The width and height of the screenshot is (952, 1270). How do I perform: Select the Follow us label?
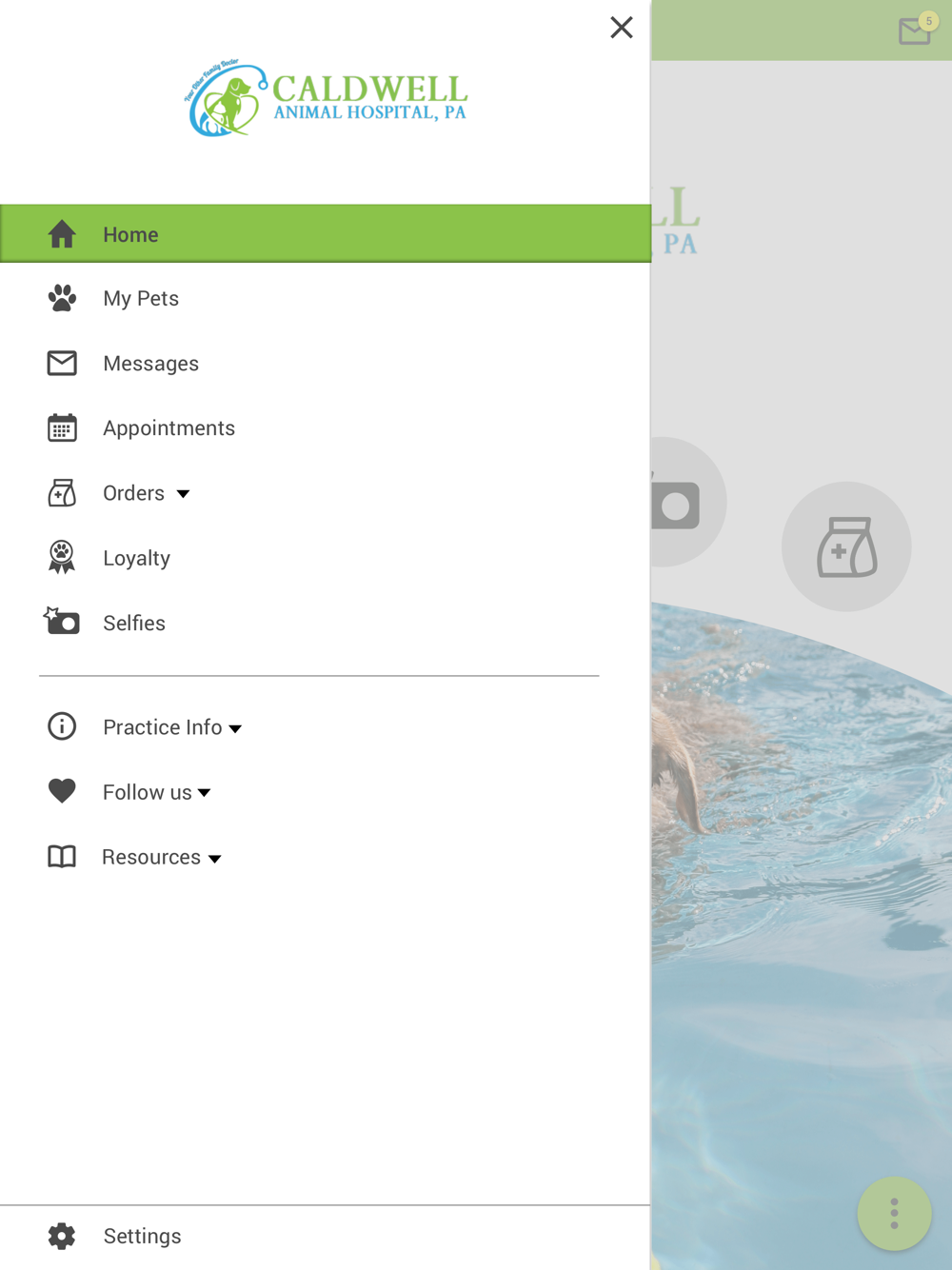point(148,792)
